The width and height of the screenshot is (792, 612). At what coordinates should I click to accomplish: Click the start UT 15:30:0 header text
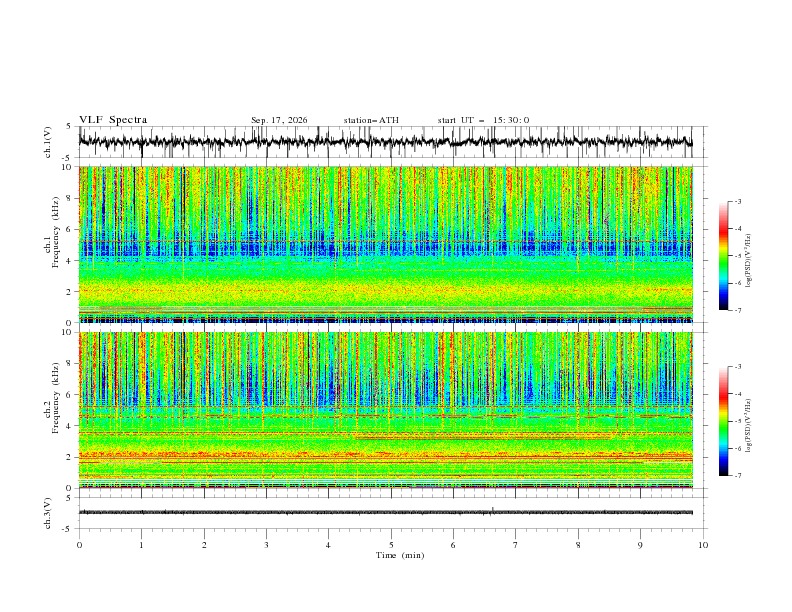(483, 120)
